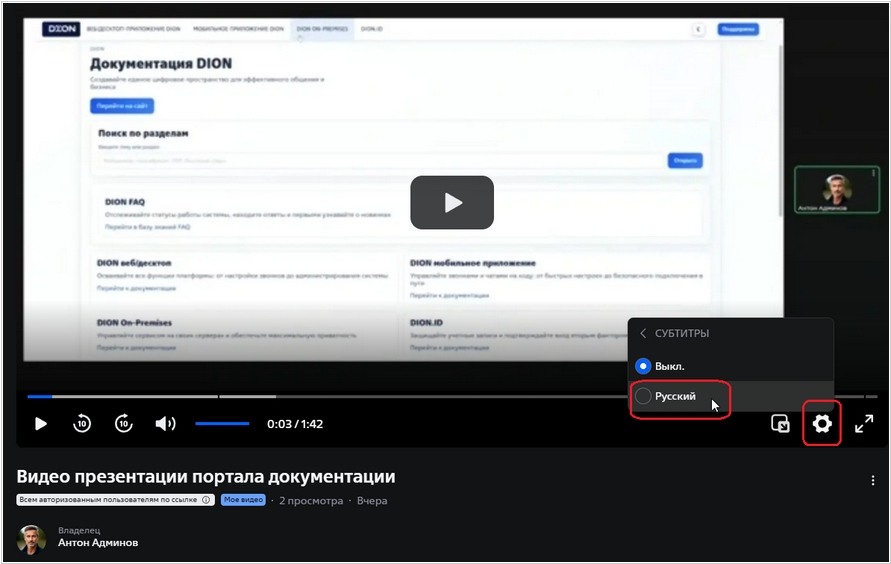Click the large center play button

[x=452, y=202]
